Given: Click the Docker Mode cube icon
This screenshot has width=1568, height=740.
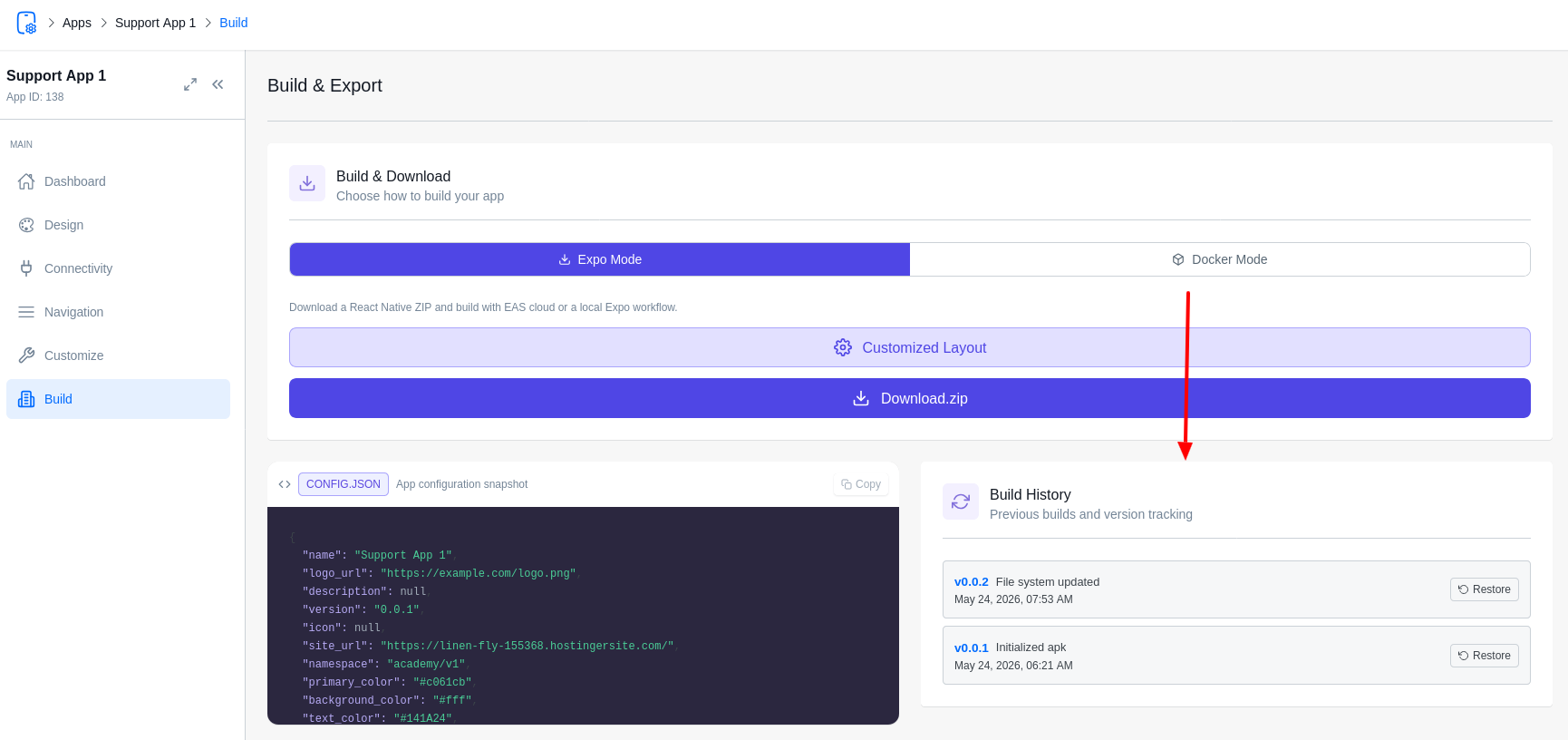Looking at the screenshot, I should 1178,259.
